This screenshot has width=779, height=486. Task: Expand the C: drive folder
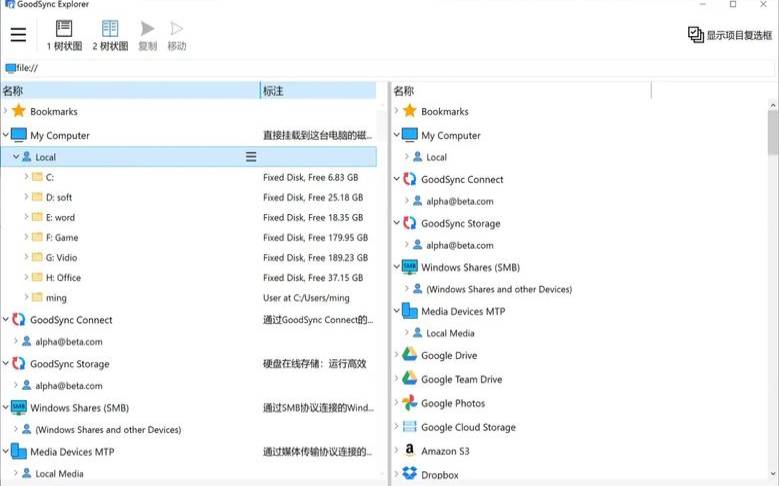coord(26,177)
